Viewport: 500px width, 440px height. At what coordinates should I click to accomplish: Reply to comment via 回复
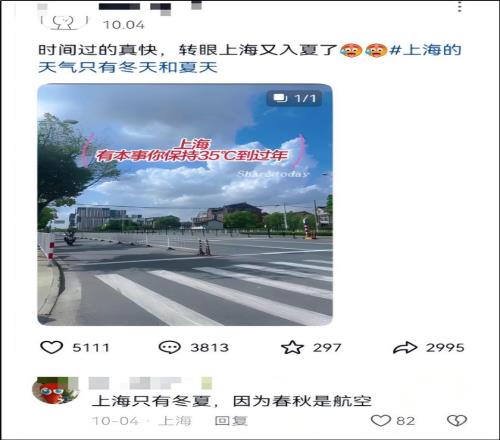click(x=231, y=421)
